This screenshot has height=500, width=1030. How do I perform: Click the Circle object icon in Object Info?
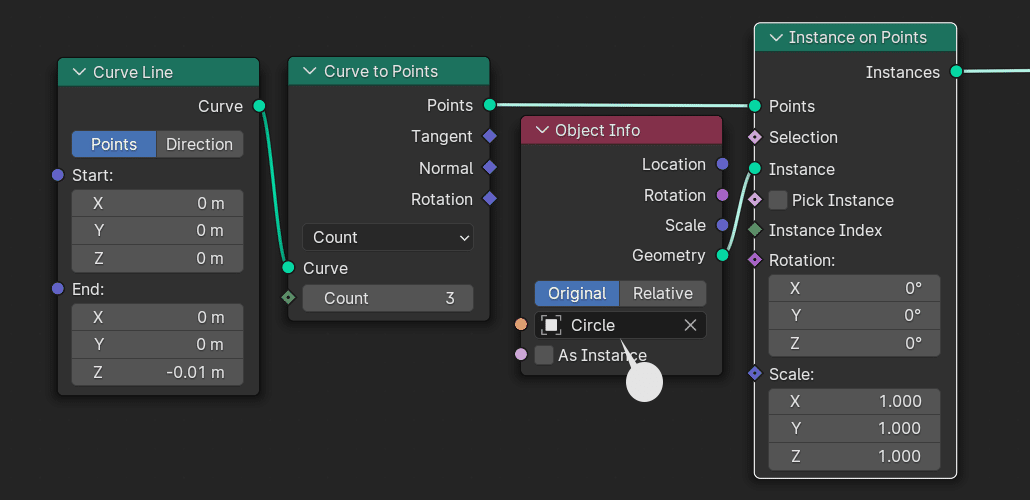coord(551,325)
